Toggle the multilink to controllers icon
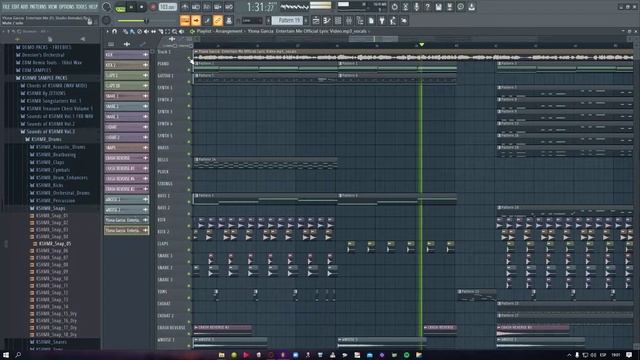The image size is (640, 360). click(218, 20)
